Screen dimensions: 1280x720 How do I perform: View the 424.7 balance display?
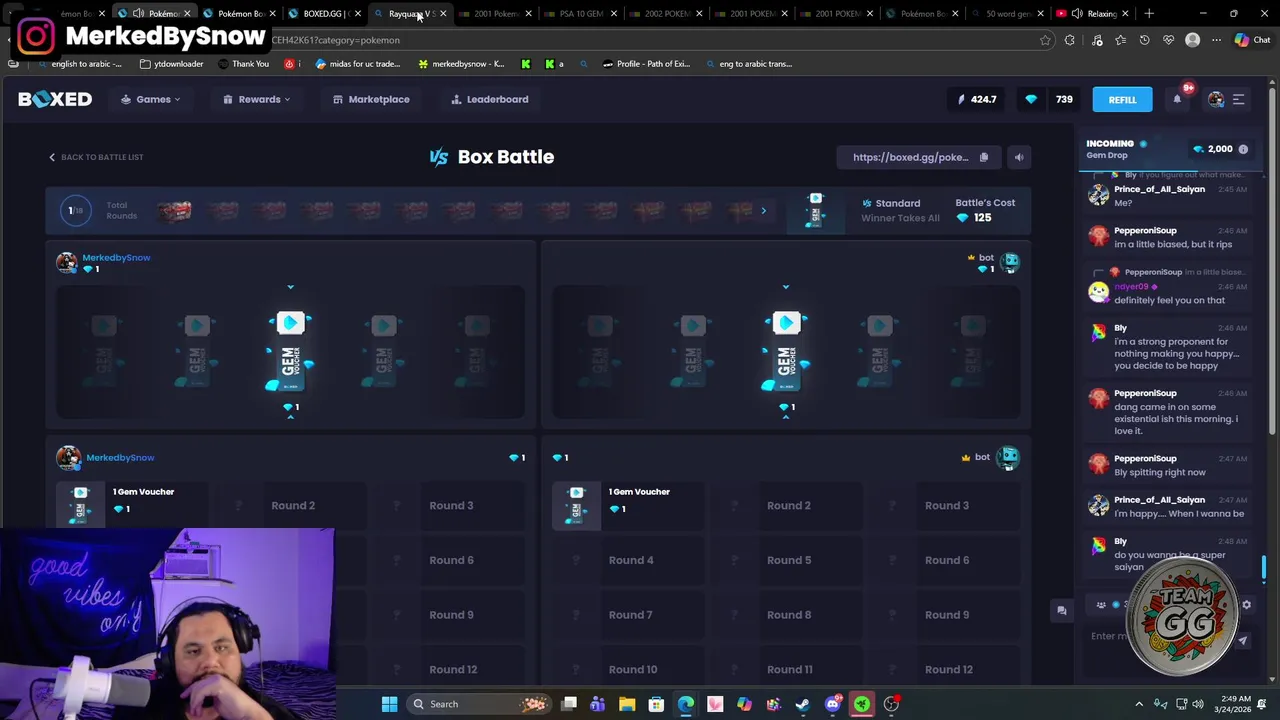pos(977,99)
